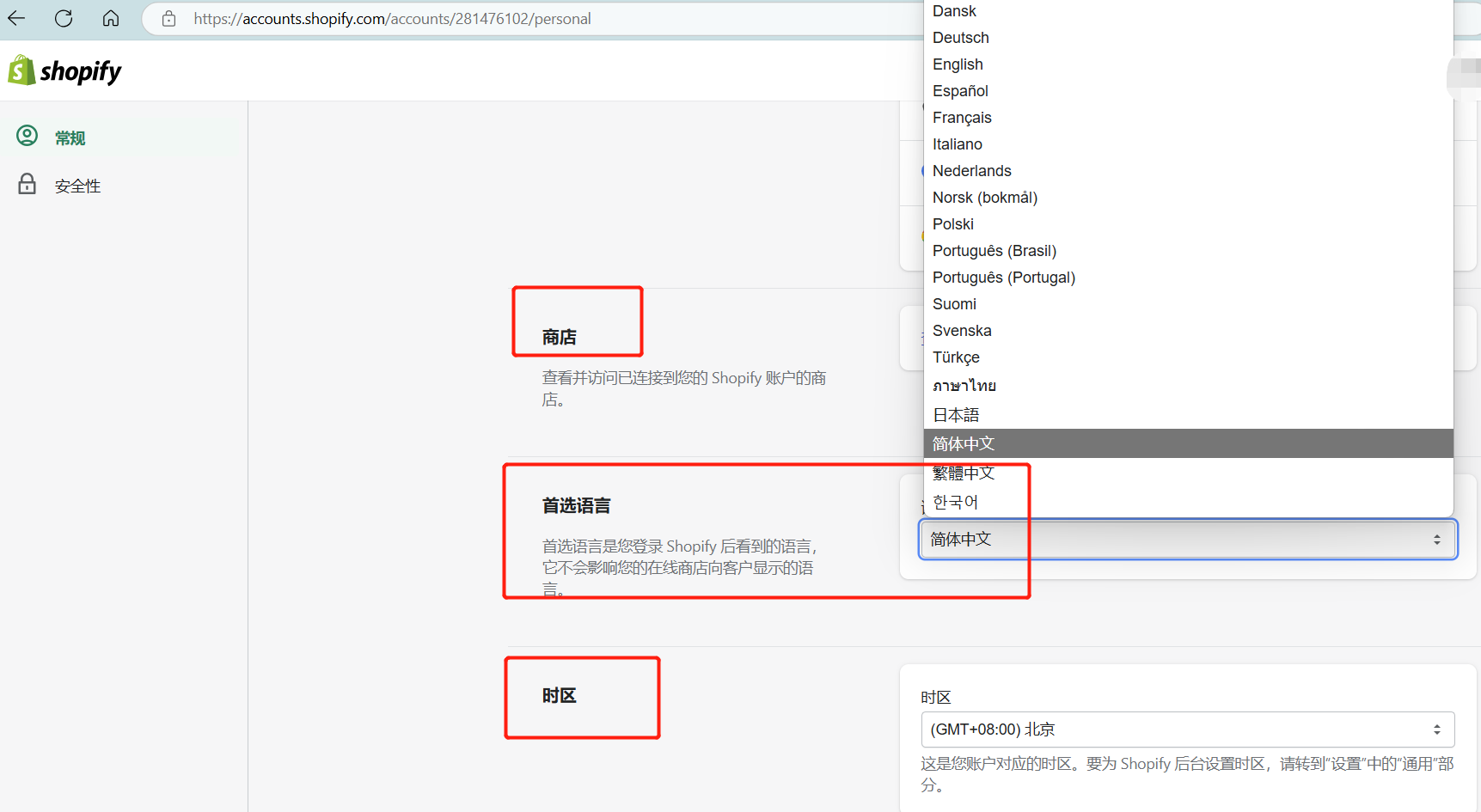Click the padlock icon in address bar
Image resolution: width=1481 pixels, height=812 pixels.
(168, 17)
